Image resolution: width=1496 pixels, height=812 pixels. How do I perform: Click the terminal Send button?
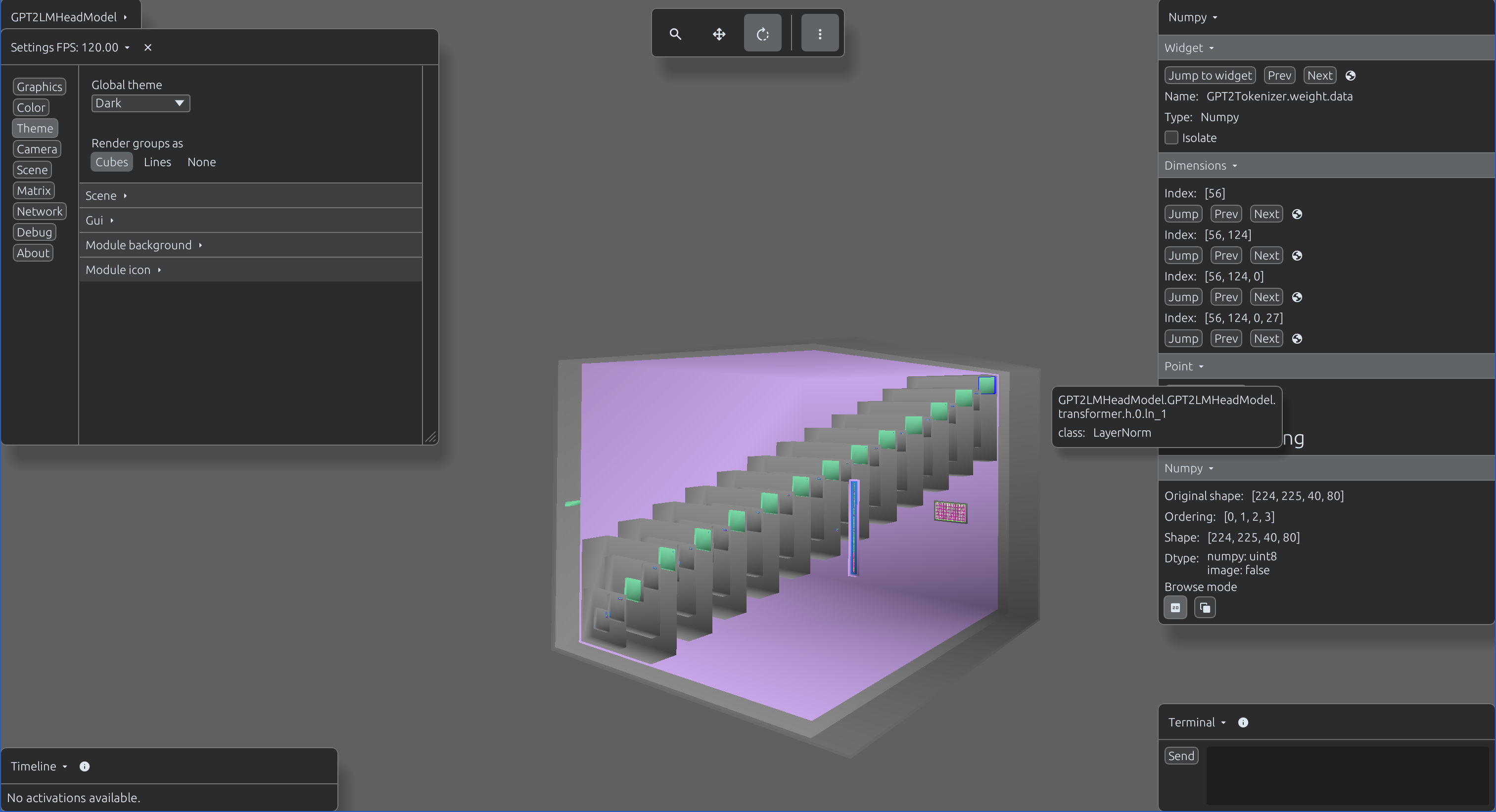1181,756
